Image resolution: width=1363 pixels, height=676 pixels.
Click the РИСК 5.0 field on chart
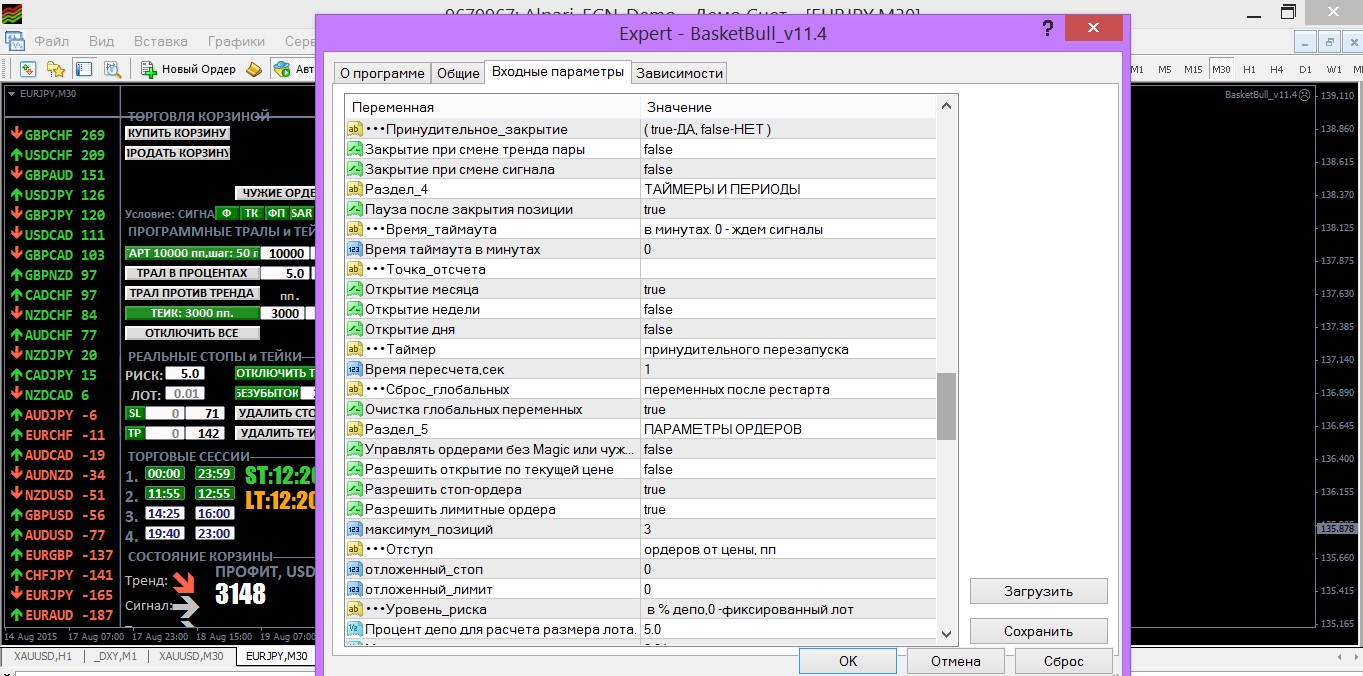coord(185,373)
